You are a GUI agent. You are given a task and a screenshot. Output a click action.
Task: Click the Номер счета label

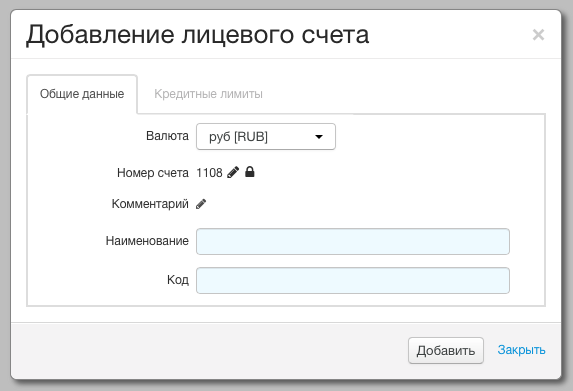pyautogui.click(x=153, y=172)
